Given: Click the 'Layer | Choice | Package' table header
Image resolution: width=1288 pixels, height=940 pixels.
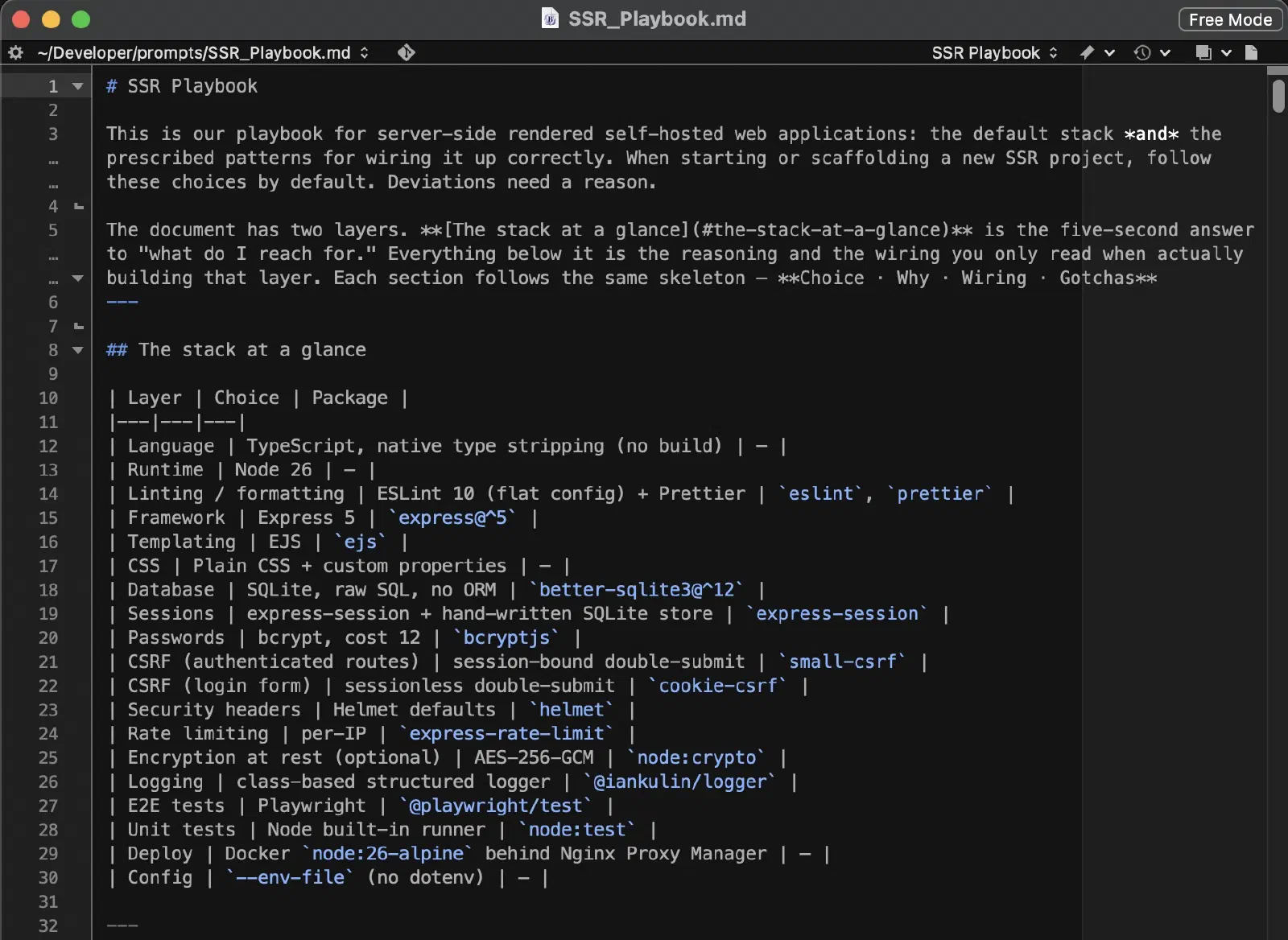Looking at the screenshot, I should [258, 398].
